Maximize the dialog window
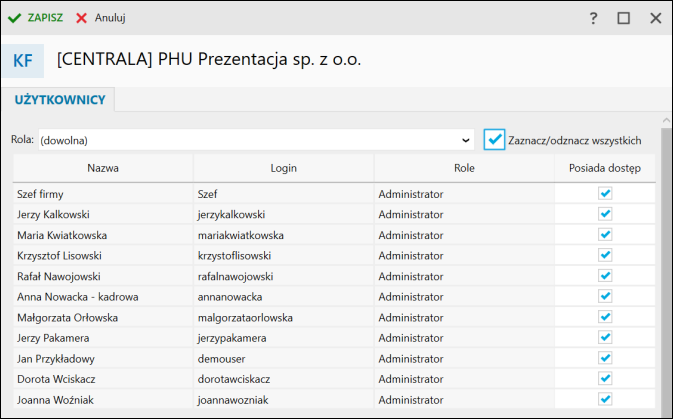 tap(624, 18)
